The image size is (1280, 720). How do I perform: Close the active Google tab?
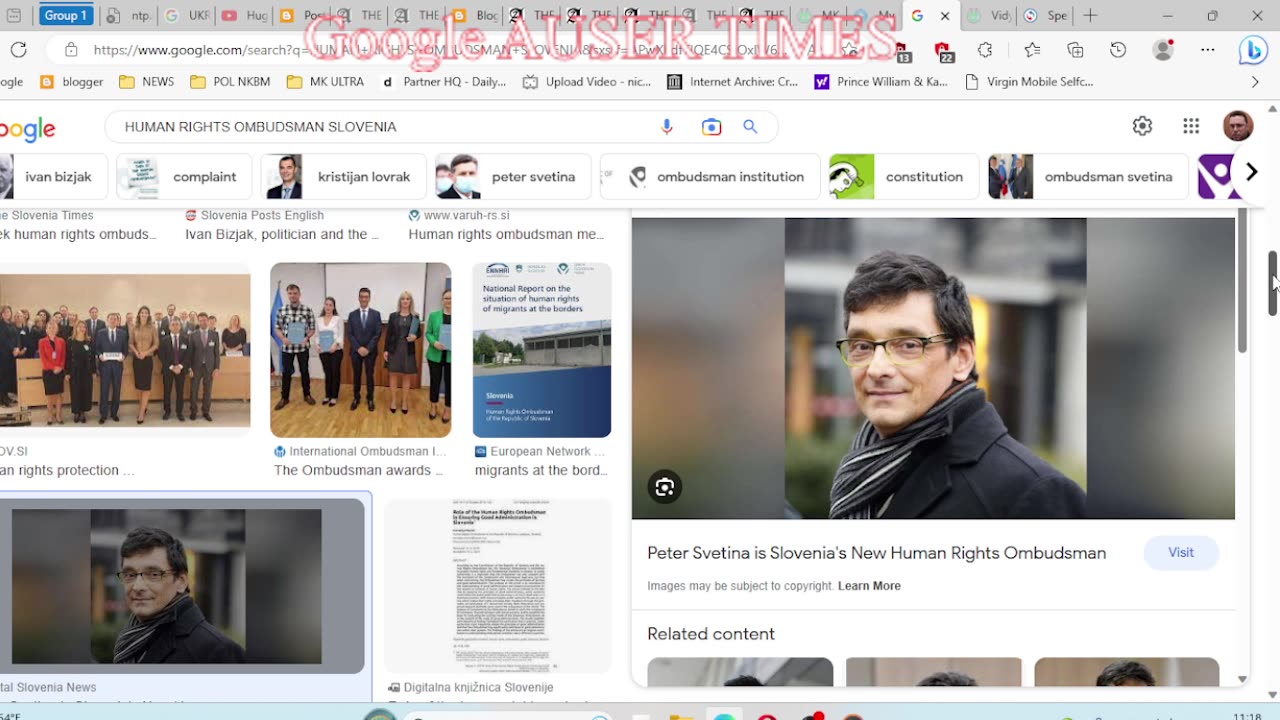tap(944, 16)
